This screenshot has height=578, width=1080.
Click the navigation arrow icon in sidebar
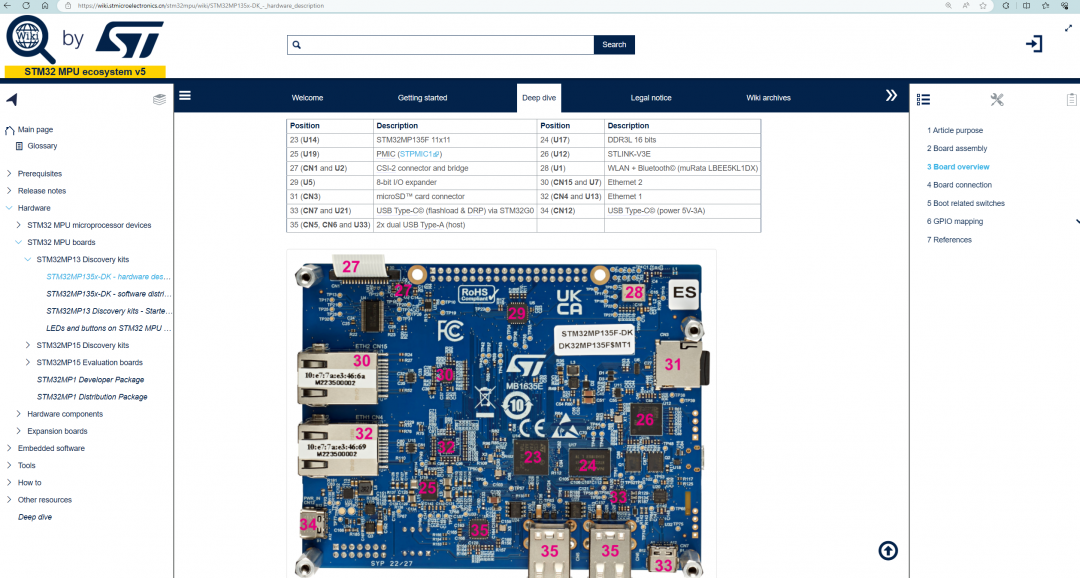pyautogui.click(x=12, y=99)
